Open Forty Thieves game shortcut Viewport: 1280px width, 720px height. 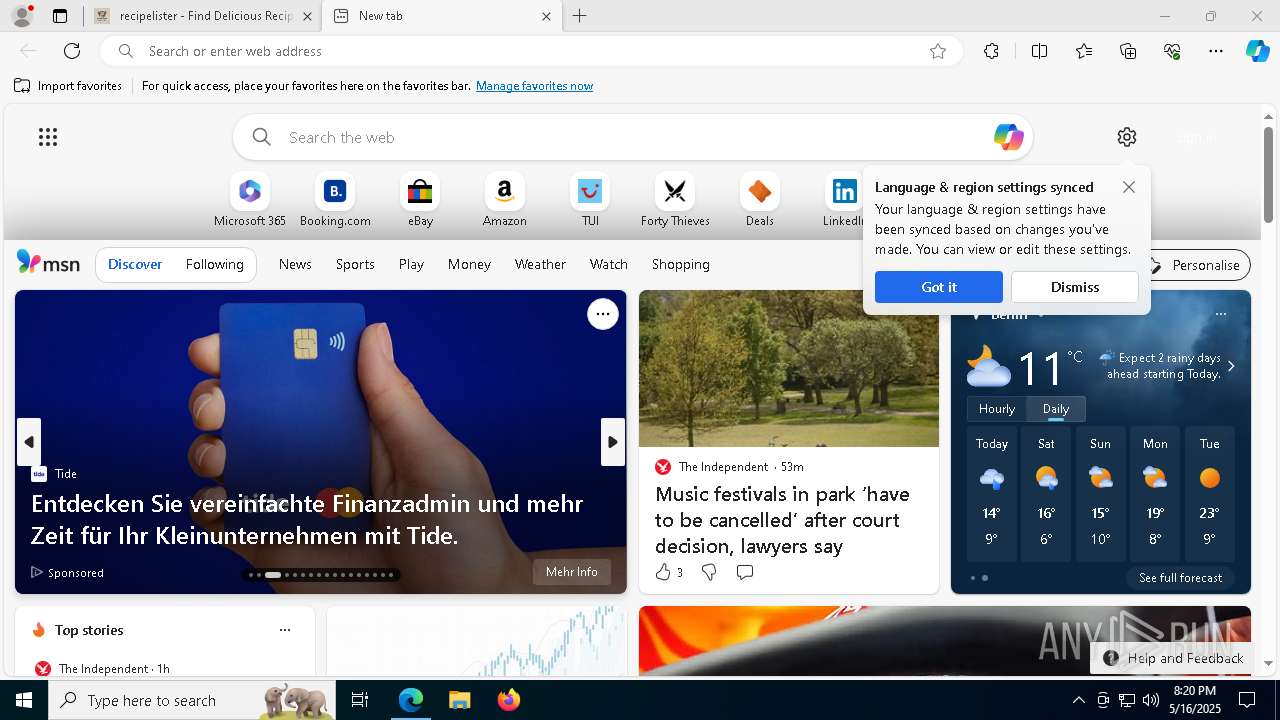point(675,200)
